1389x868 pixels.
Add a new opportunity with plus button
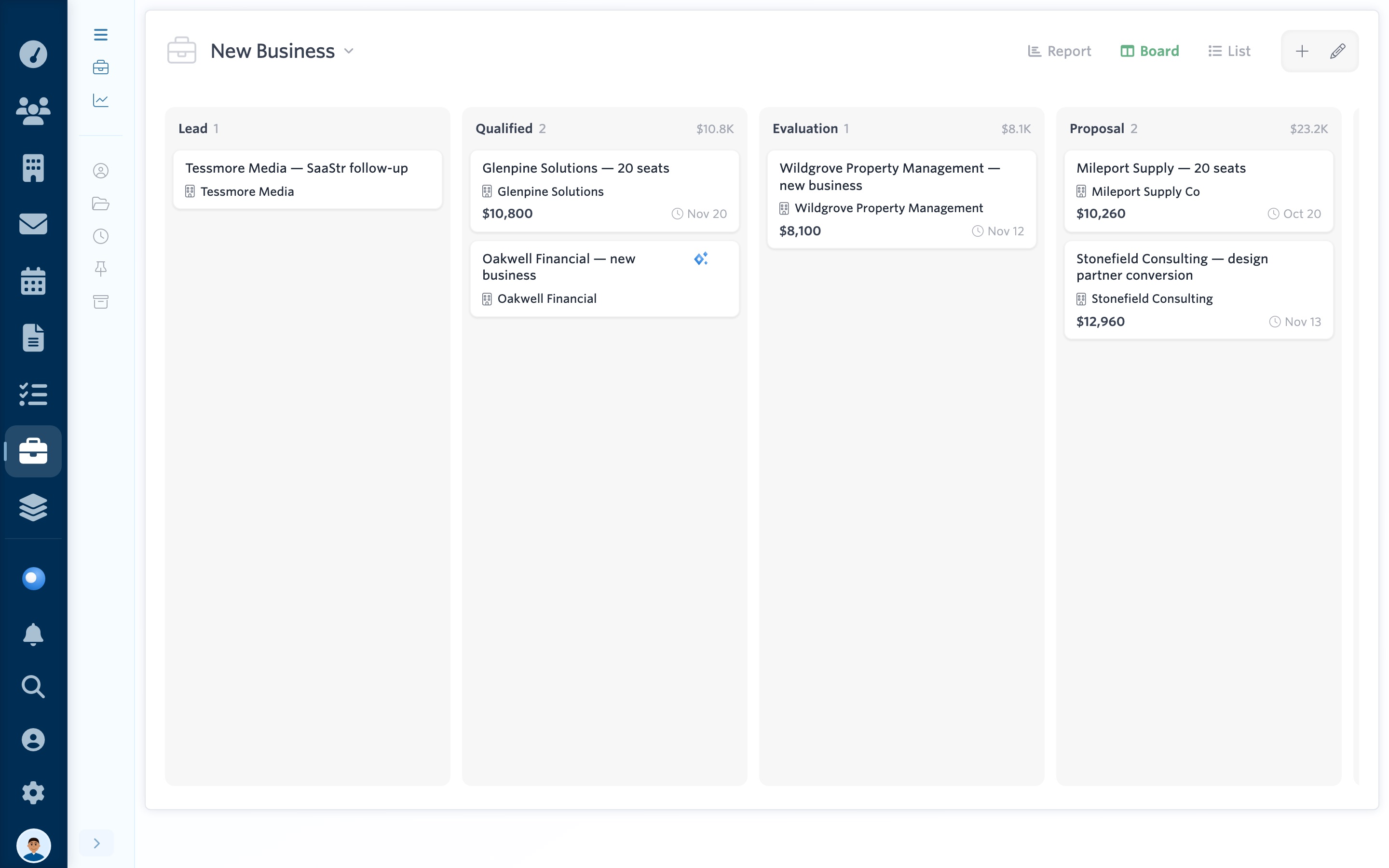1302,51
